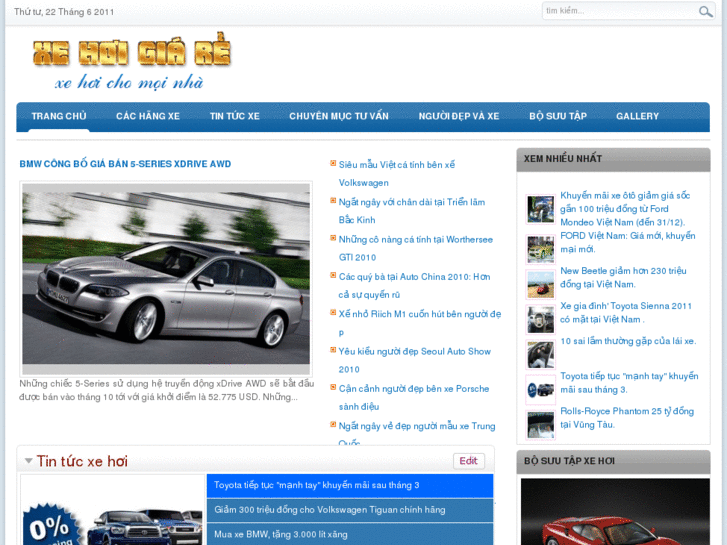This screenshot has width=727, height=545.
Task: Open Những cô nàng cá tính Worthersee GTI link
Action: pos(415,248)
